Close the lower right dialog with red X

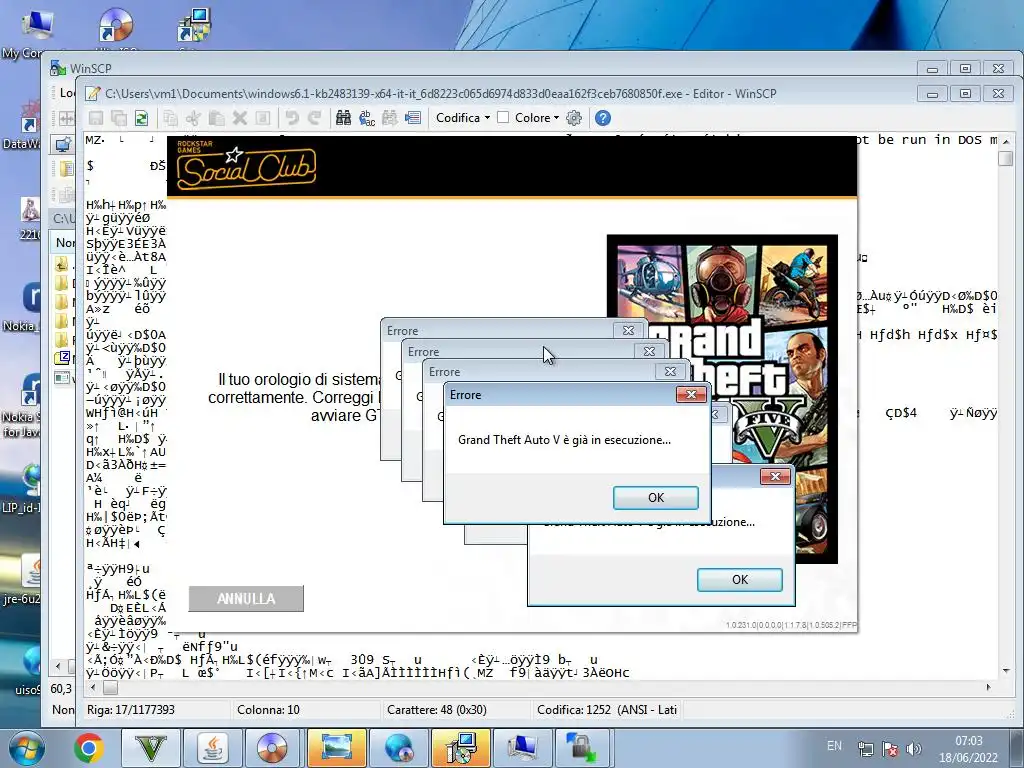[x=775, y=476]
